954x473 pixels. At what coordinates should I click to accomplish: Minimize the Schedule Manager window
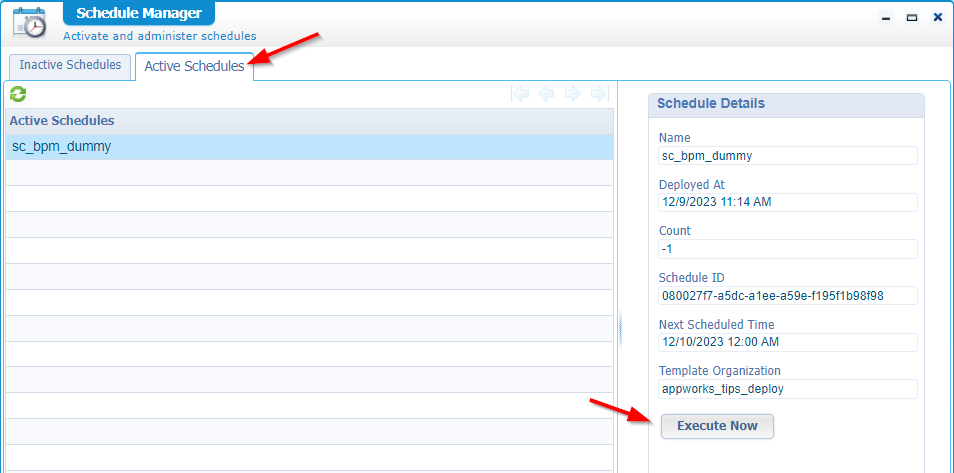pos(886,18)
